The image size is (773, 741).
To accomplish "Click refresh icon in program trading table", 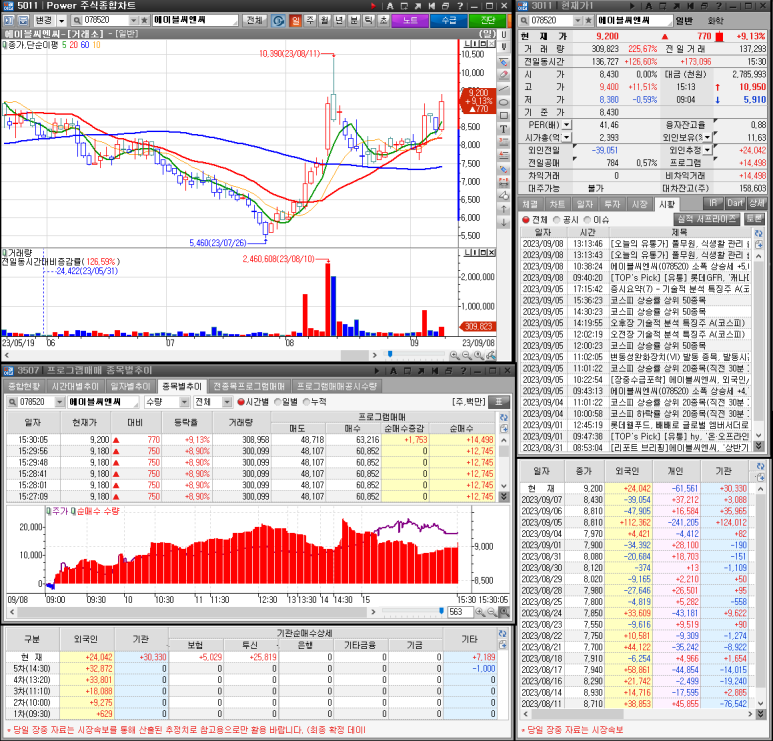I will 503,417.
